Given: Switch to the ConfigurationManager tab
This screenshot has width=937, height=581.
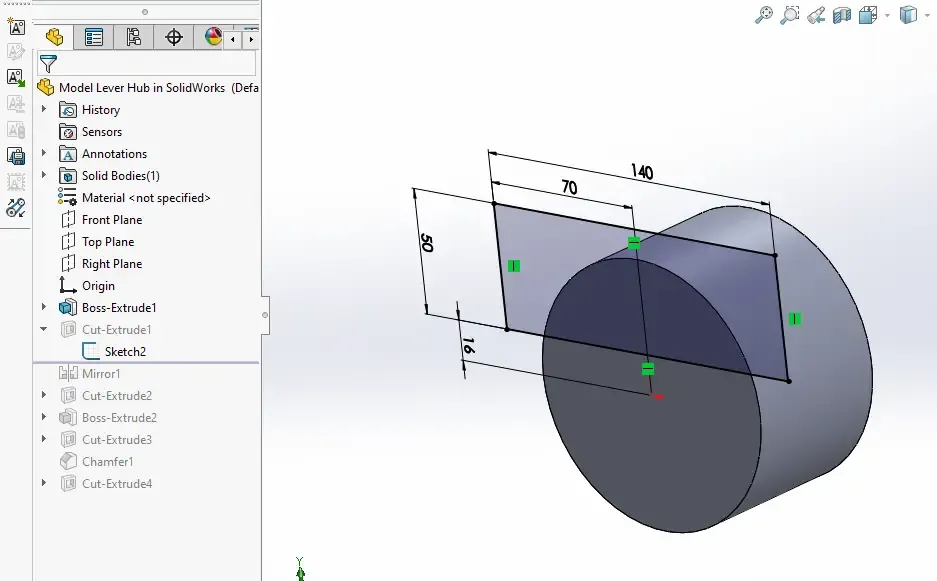Looking at the screenshot, I should coord(133,37).
